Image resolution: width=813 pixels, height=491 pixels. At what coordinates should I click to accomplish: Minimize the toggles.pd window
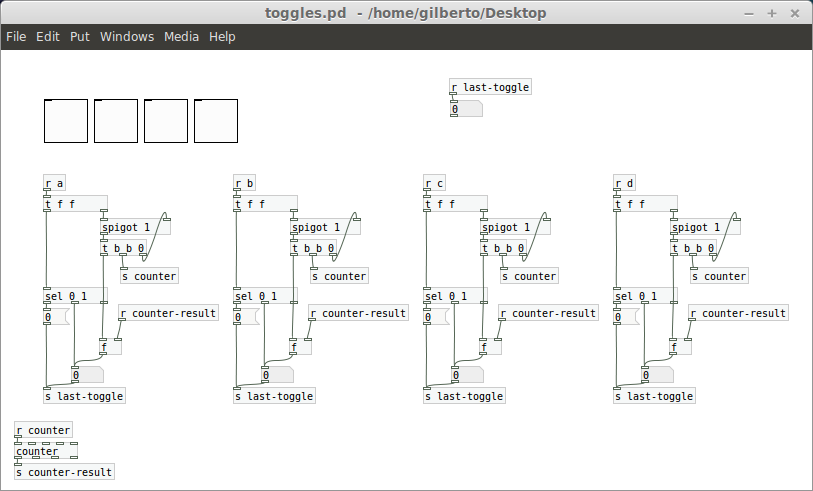(749, 12)
